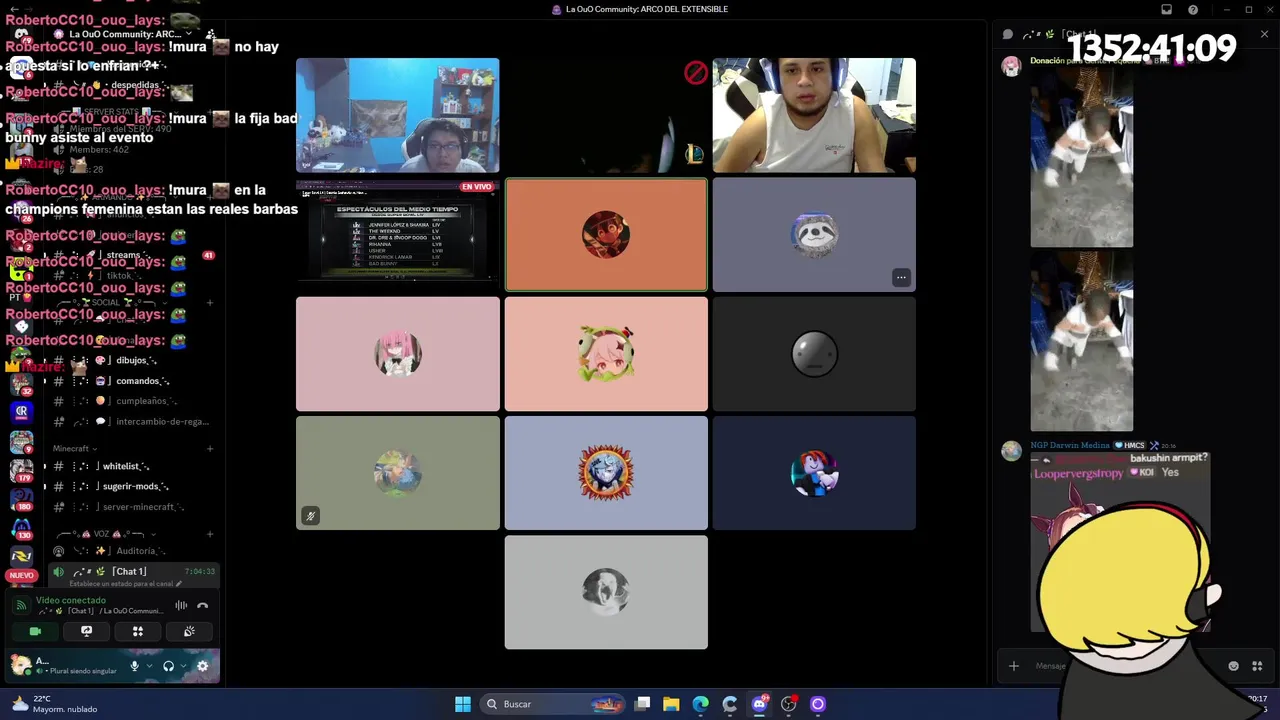This screenshot has height=720, width=1280.
Task: Open noise suppression waveform icon
Action: point(181,605)
